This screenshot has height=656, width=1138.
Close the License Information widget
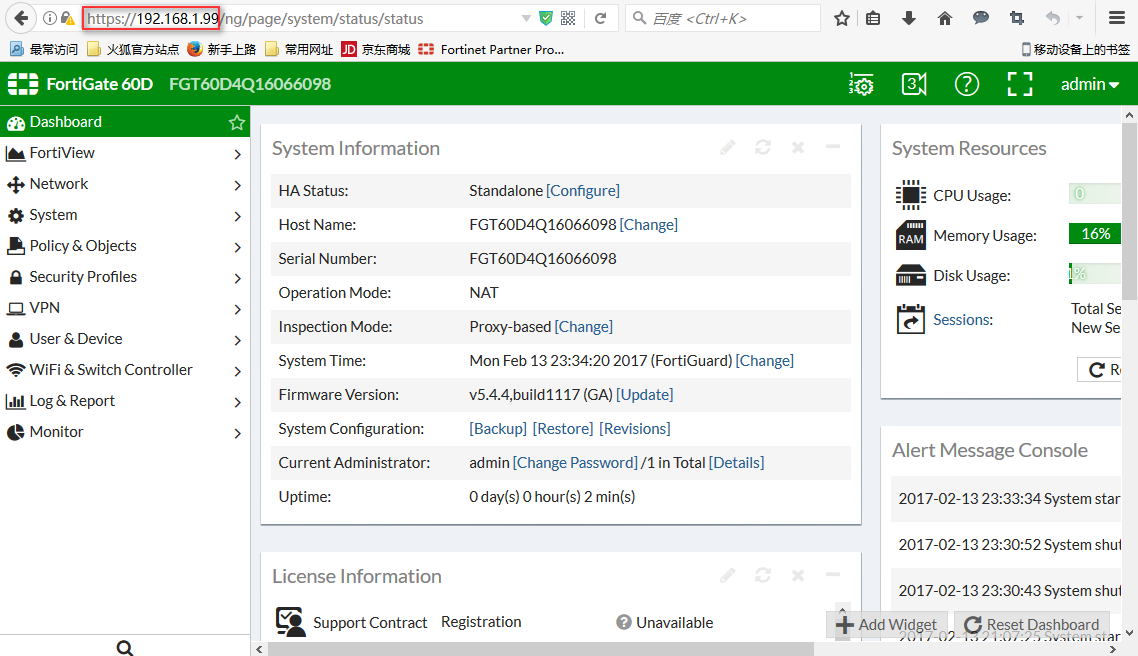[x=798, y=575]
